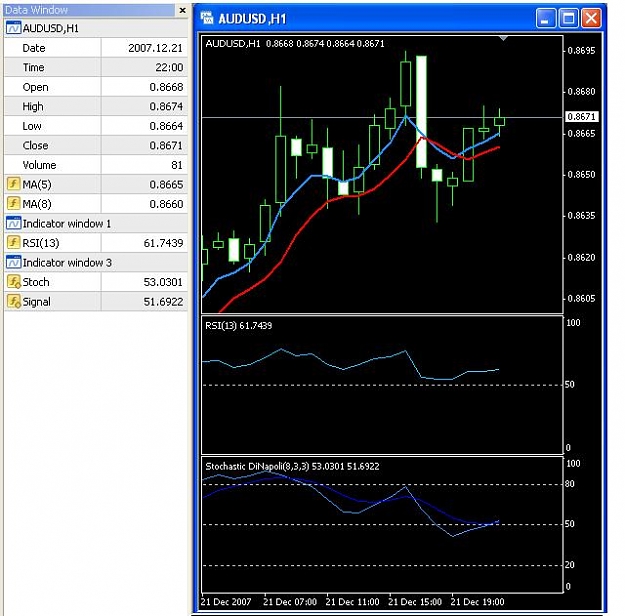The height and width of the screenshot is (616, 625).
Task: Select the Low value 0.8664
Action: click(x=166, y=126)
